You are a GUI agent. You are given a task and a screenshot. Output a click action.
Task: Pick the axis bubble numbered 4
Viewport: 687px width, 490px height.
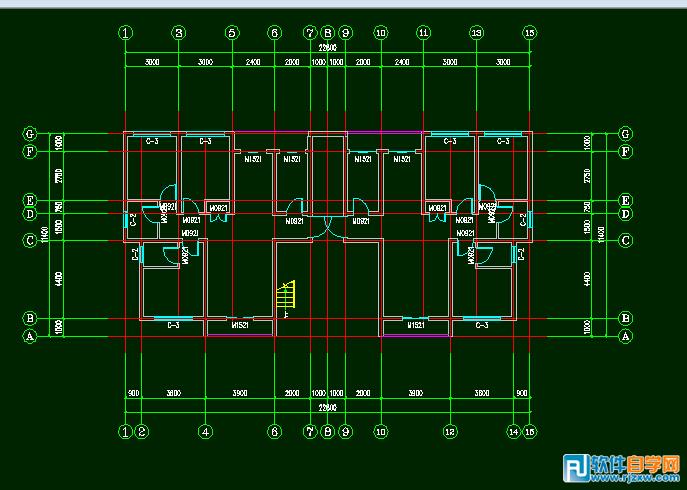tap(205, 432)
